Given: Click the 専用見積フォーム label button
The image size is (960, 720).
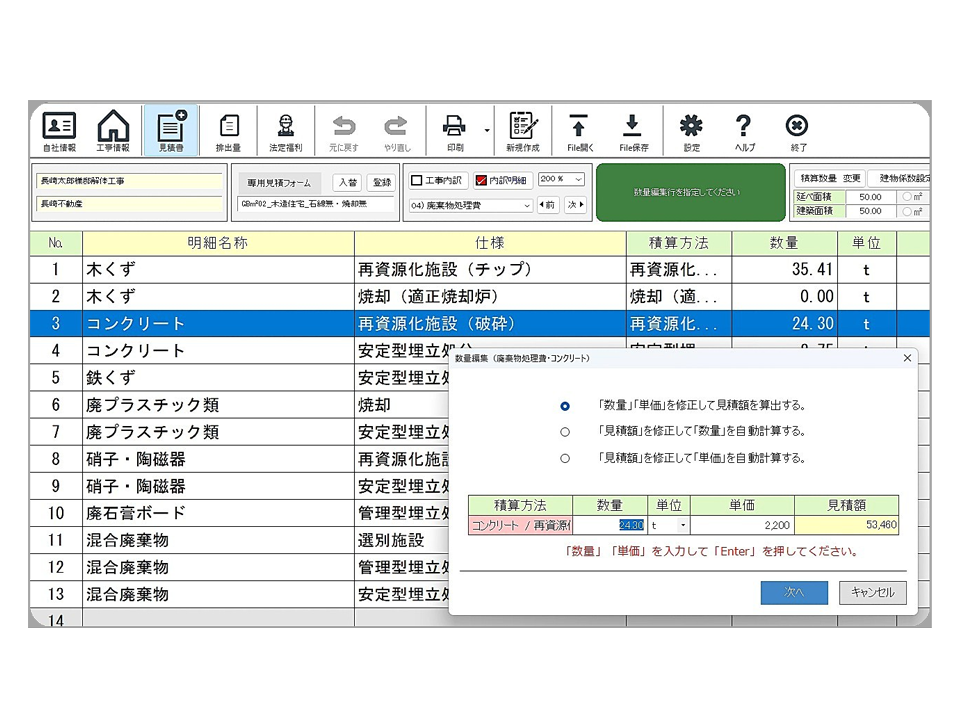Looking at the screenshot, I should point(279,182).
